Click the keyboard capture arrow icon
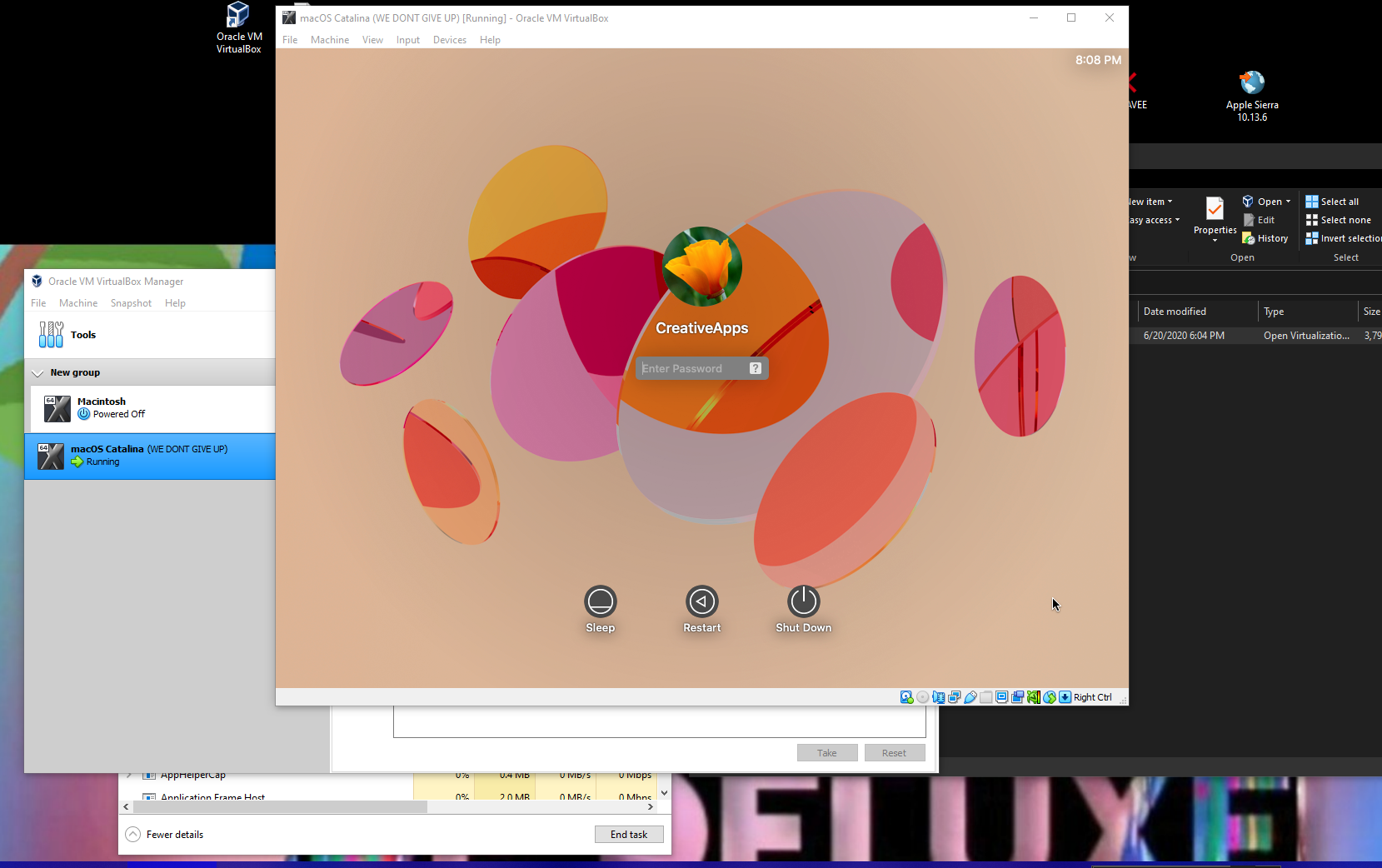1382x868 pixels. click(1065, 697)
